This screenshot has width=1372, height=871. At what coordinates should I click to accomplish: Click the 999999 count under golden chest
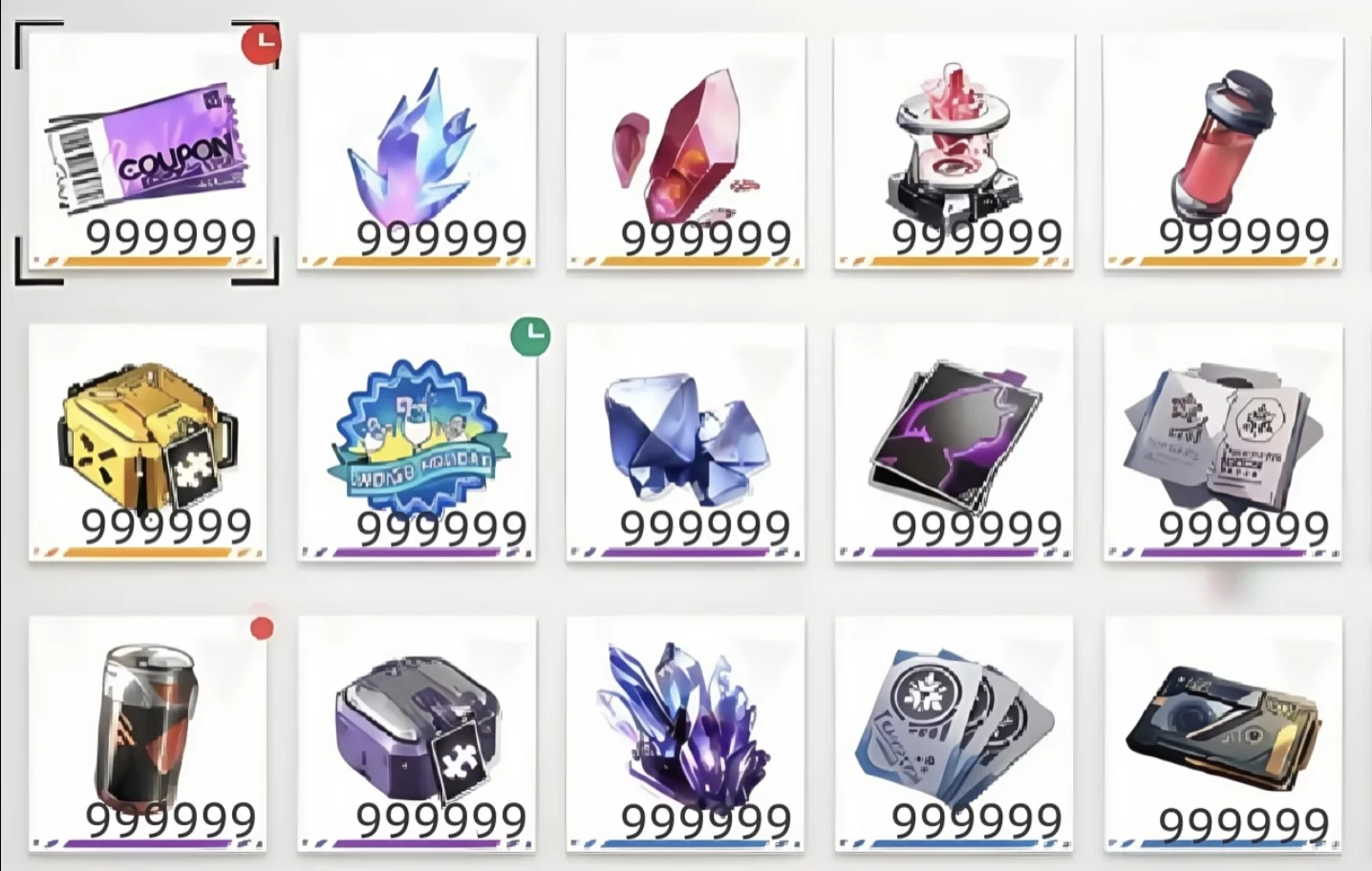(x=166, y=525)
